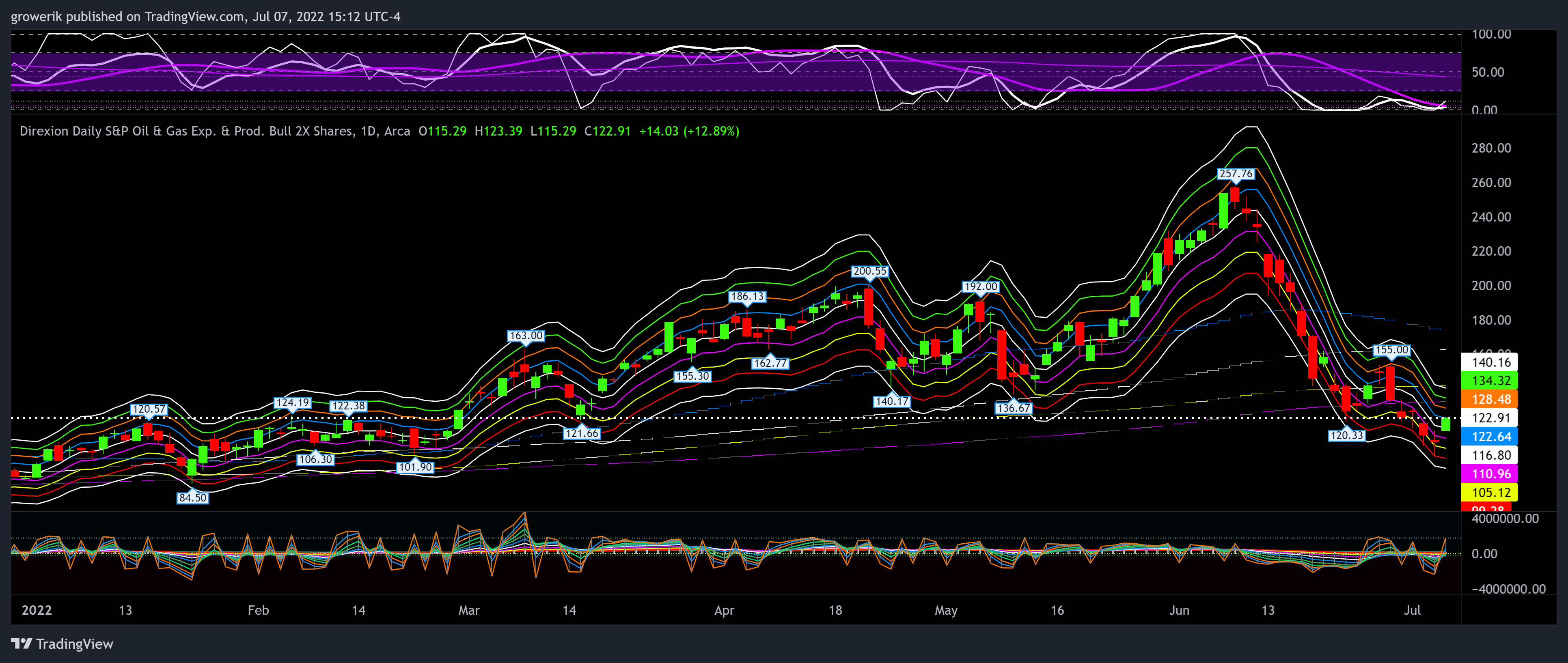
Task: Click the 101.90 price label
Action: point(415,467)
